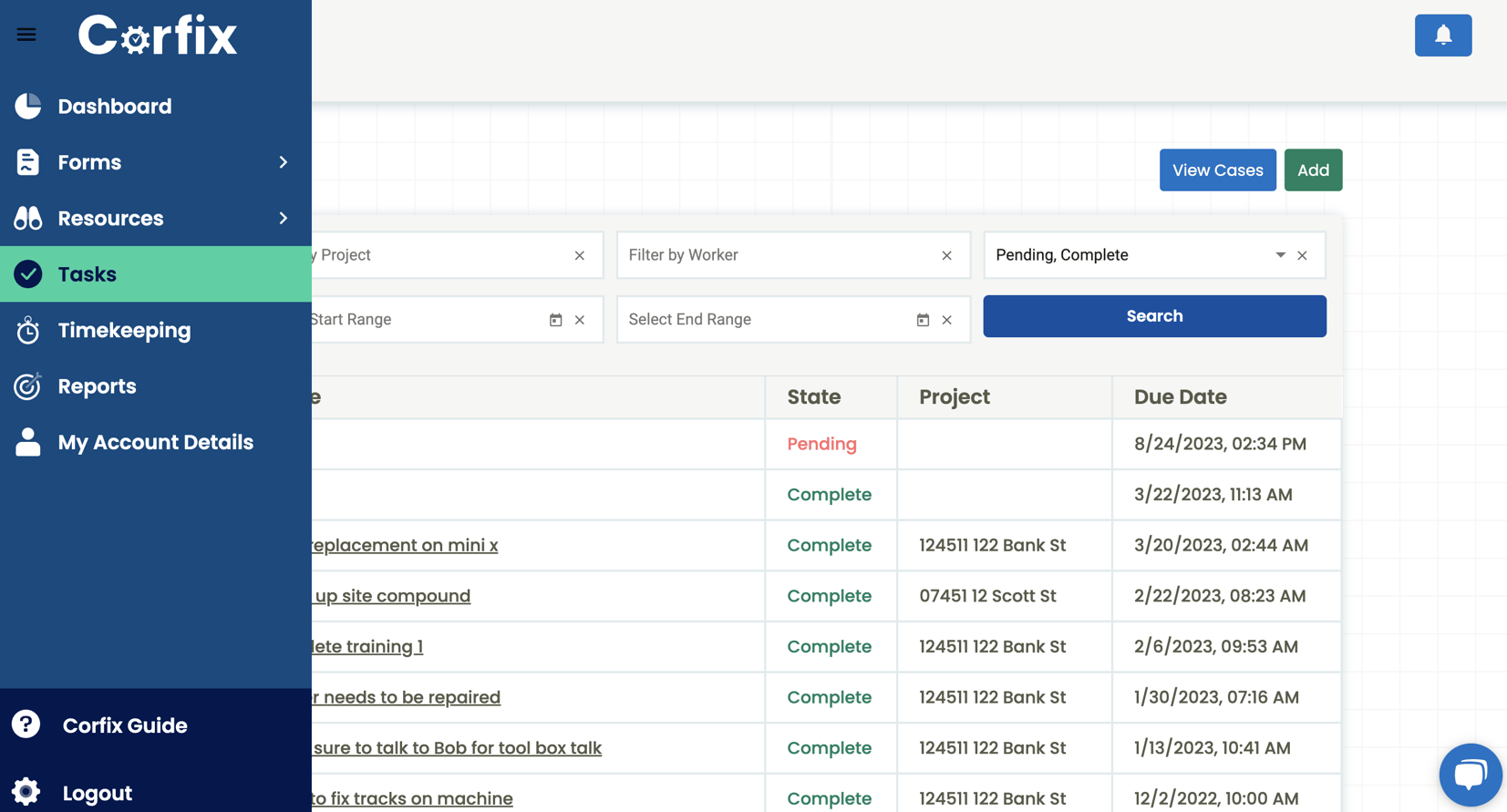Screen dimensions: 1507x812
Task: Click the green Add button
Action: [x=1313, y=170]
